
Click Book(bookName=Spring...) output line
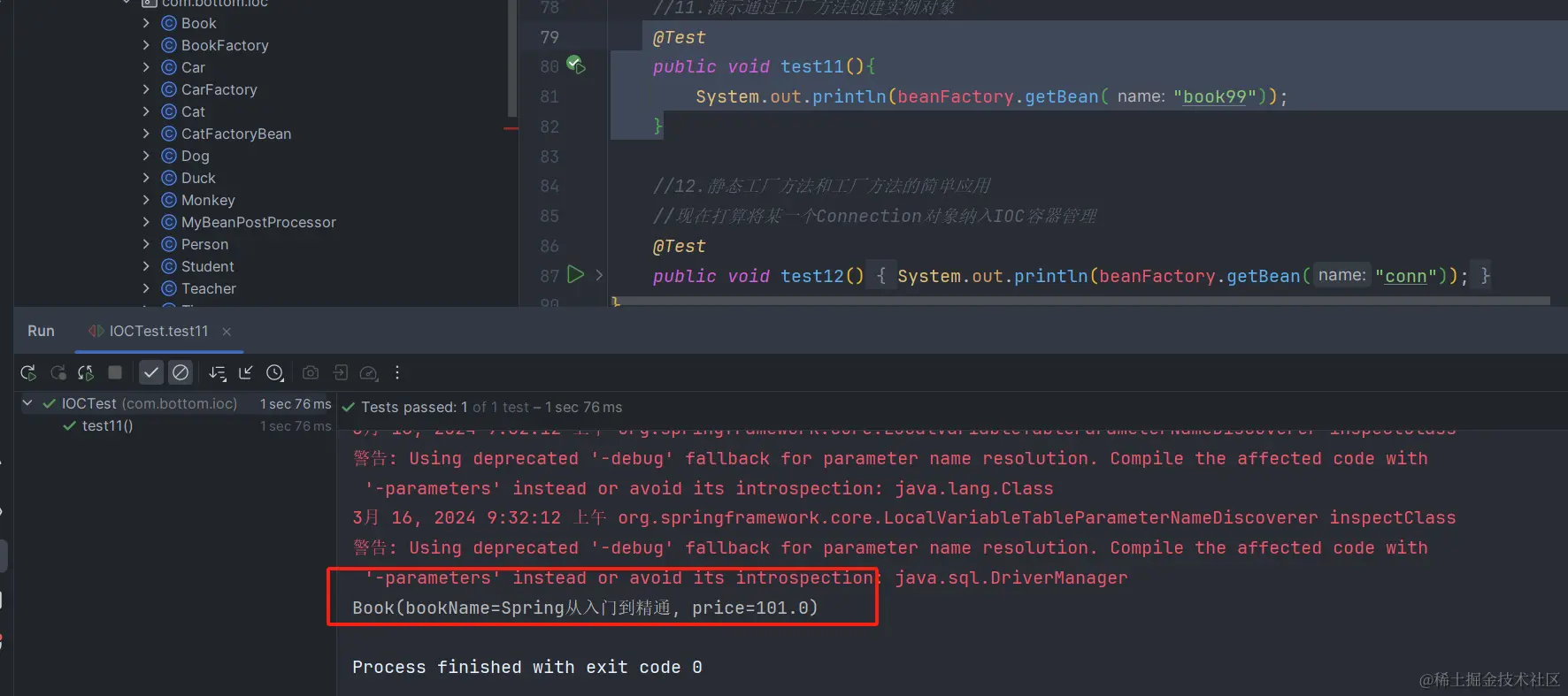(x=585, y=608)
